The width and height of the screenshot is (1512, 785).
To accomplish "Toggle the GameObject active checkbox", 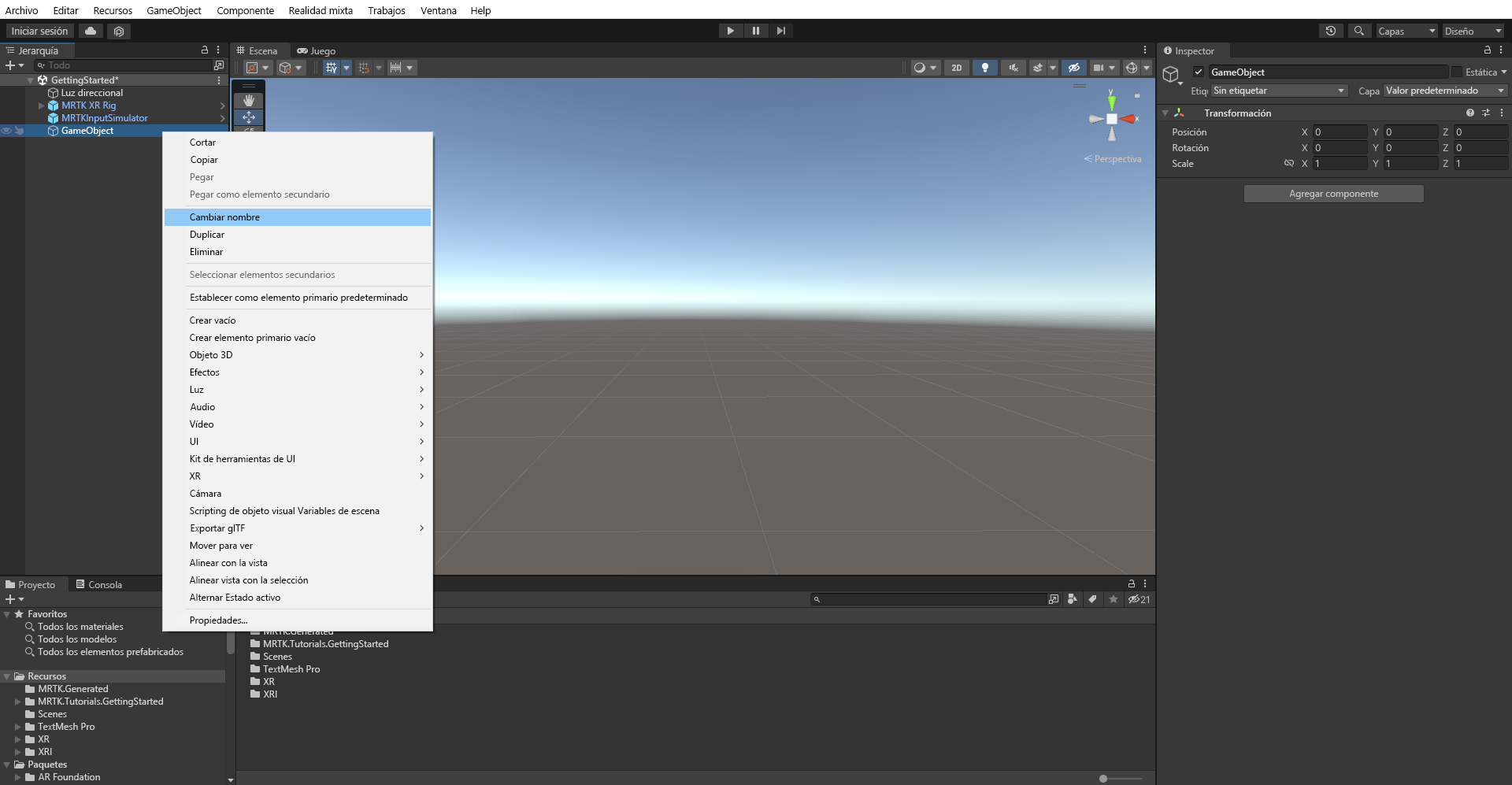I will (1199, 72).
